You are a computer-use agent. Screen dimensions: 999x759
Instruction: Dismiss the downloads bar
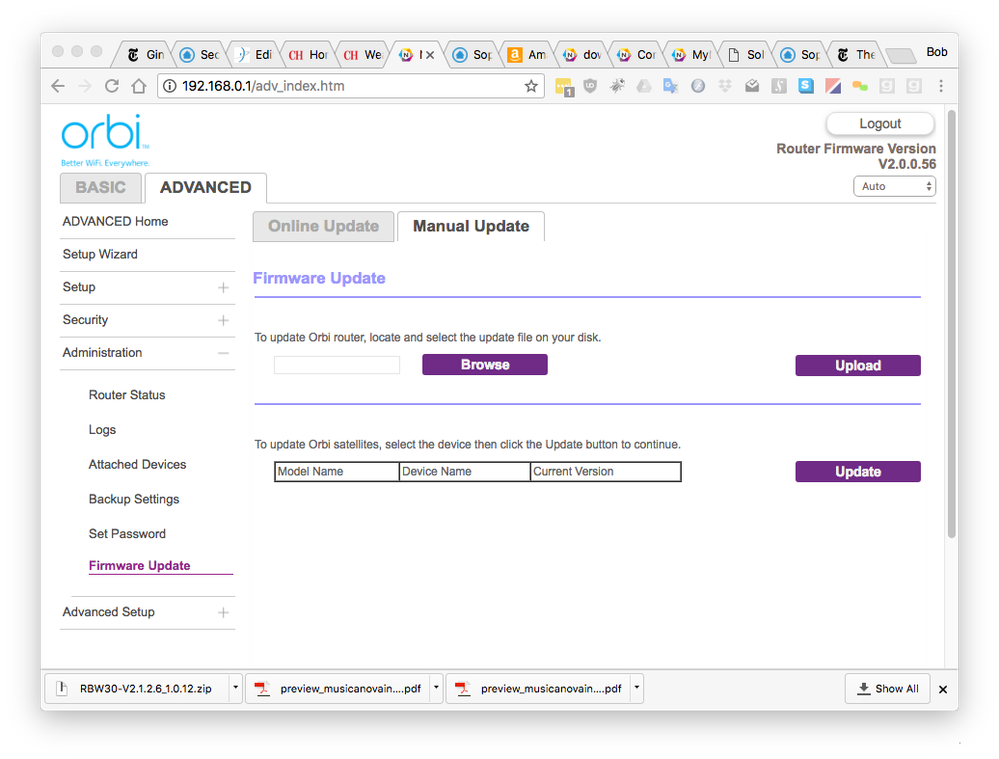(943, 689)
